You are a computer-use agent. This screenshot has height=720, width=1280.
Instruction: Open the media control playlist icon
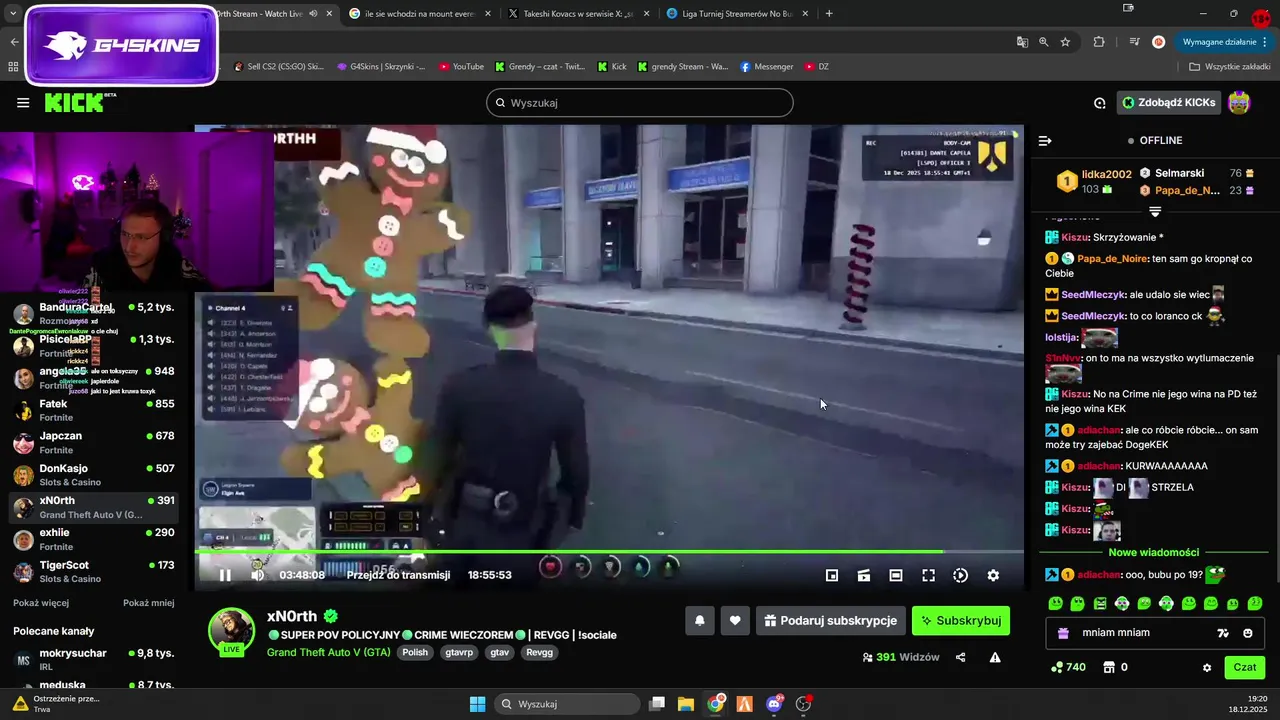[x=1134, y=42]
